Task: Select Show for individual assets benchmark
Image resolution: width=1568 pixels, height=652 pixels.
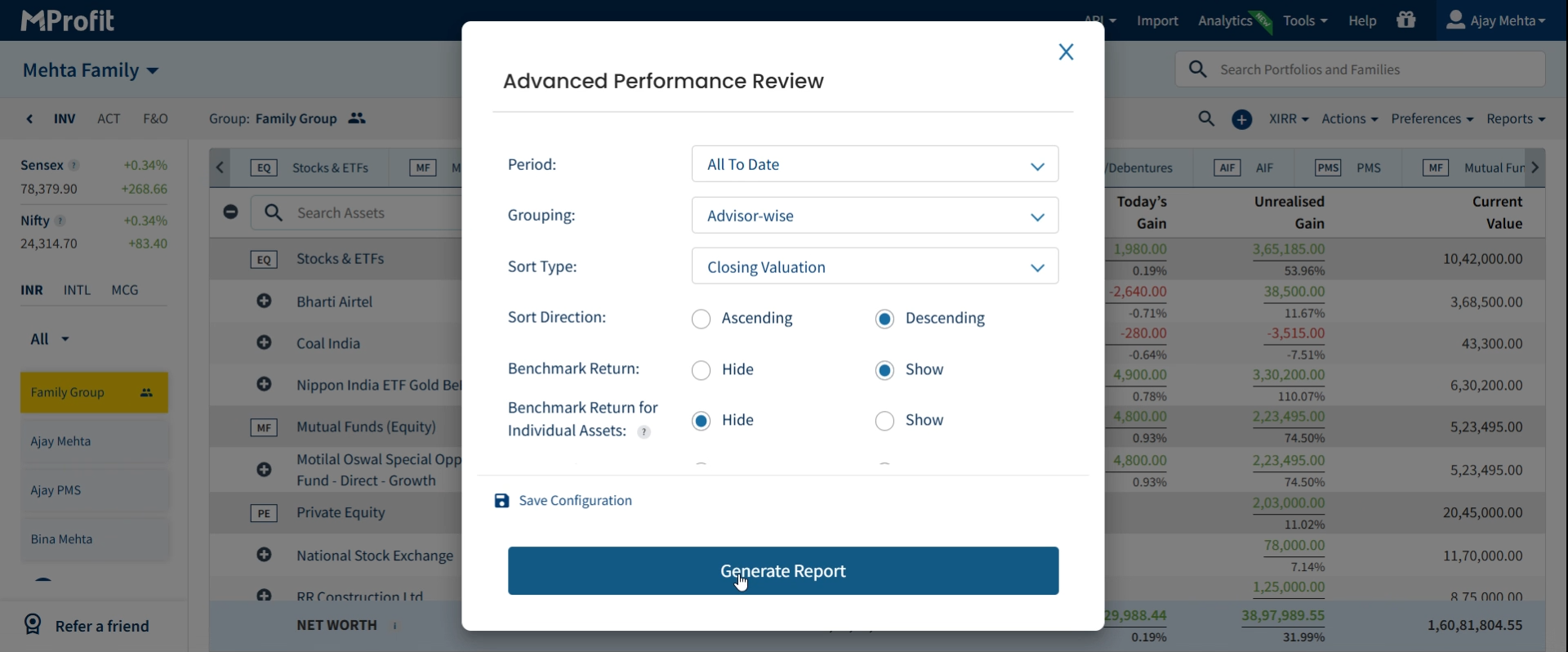Action: (x=884, y=421)
